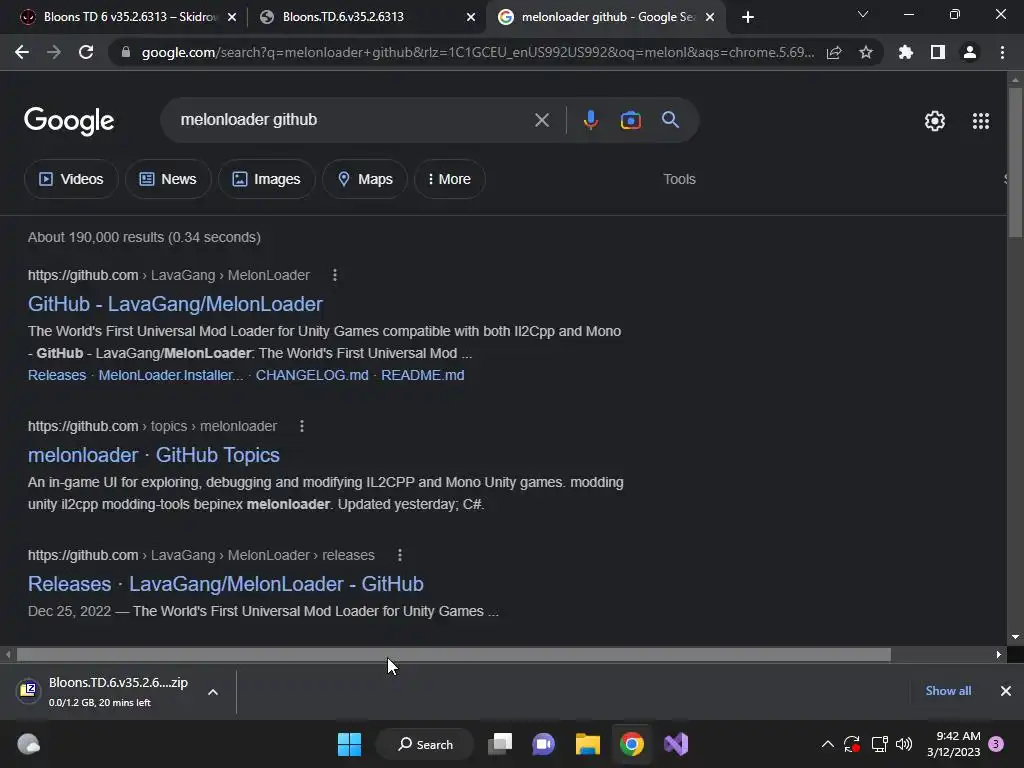Open the Windows Start menu
Image resolution: width=1024 pixels, height=768 pixels.
coord(349,744)
